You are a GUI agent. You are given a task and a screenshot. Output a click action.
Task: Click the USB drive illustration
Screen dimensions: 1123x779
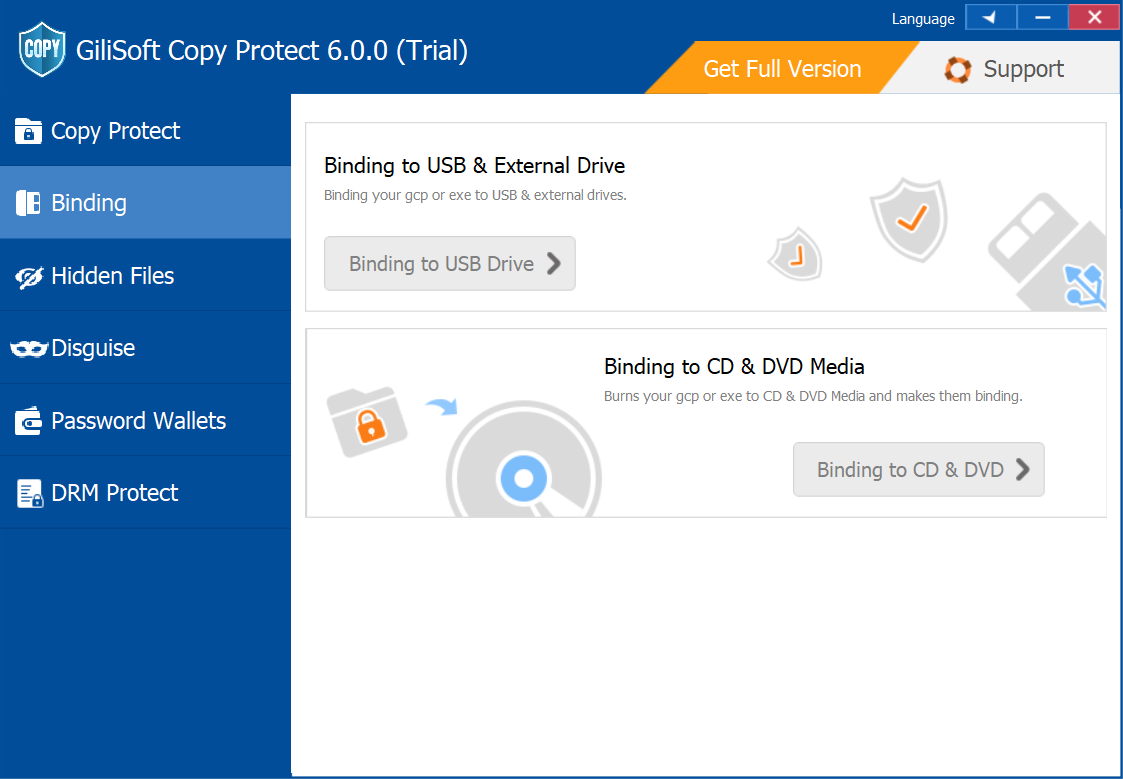coord(1047,252)
